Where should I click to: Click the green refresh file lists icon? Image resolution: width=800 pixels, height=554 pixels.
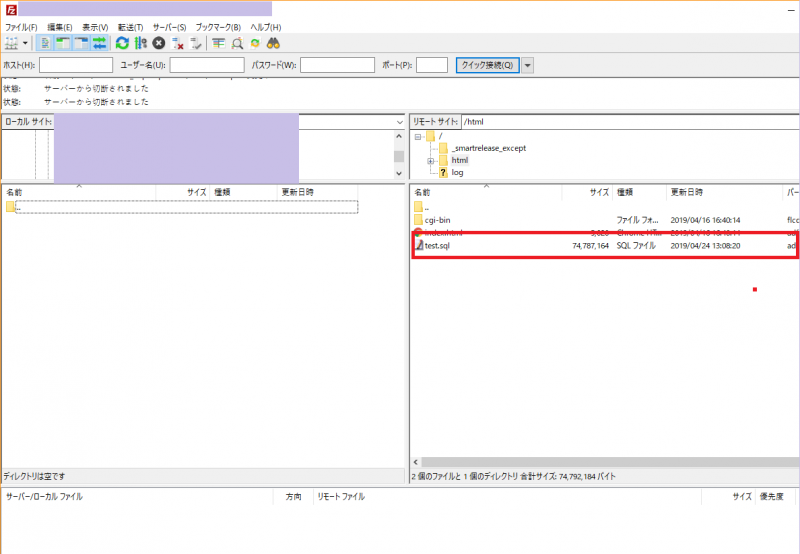coord(122,43)
